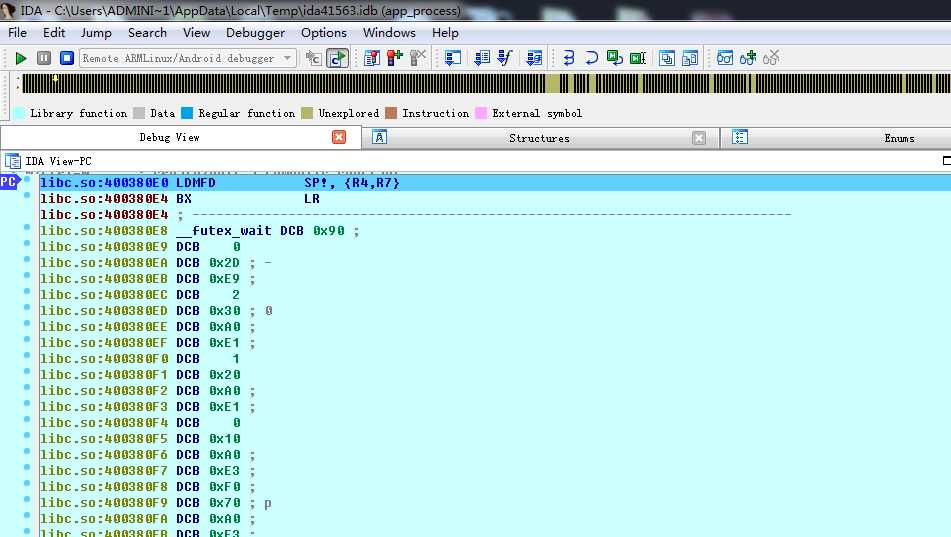Image resolution: width=951 pixels, height=537 pixels.
Task: Click the __futex_wait label
Action: [224, 231]
